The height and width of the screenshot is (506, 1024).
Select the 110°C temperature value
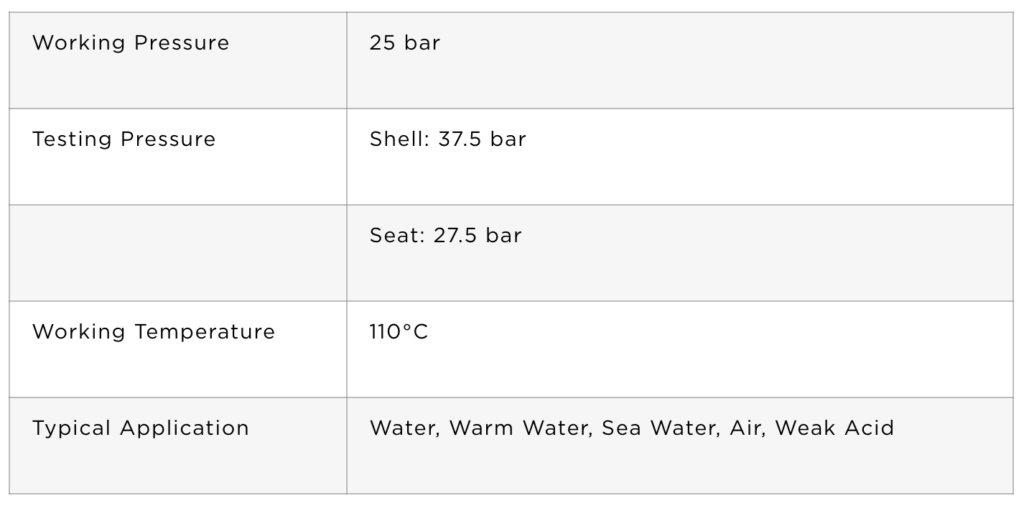(x=398, y=332)
